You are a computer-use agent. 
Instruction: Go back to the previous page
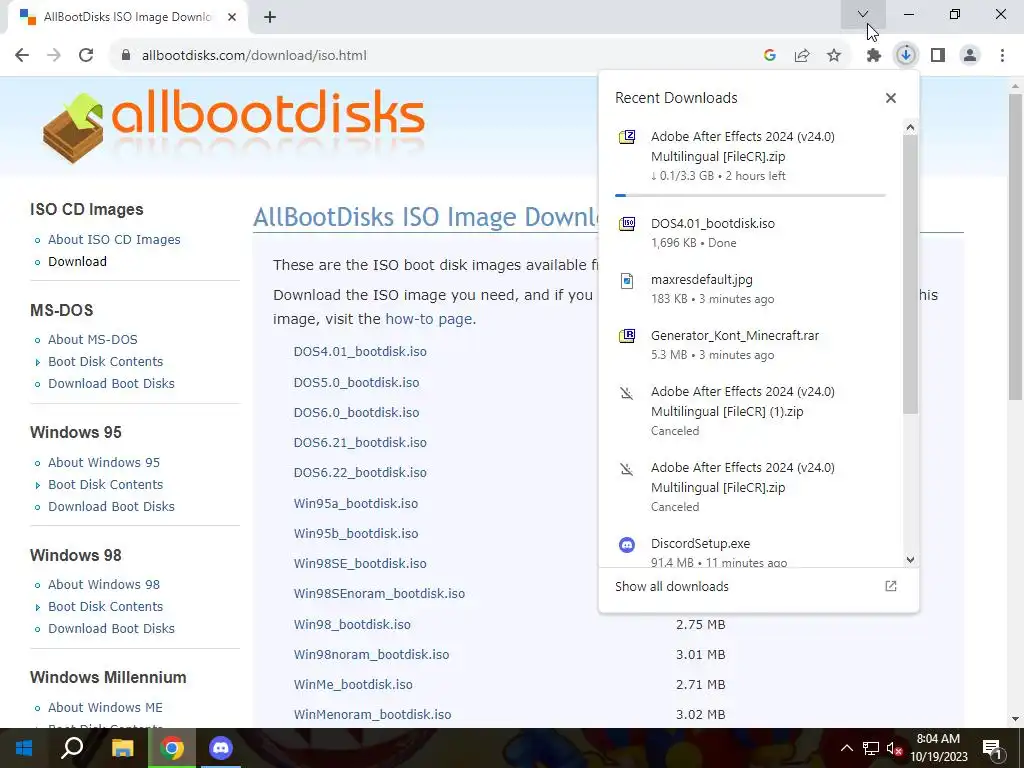tap(22, 55)
